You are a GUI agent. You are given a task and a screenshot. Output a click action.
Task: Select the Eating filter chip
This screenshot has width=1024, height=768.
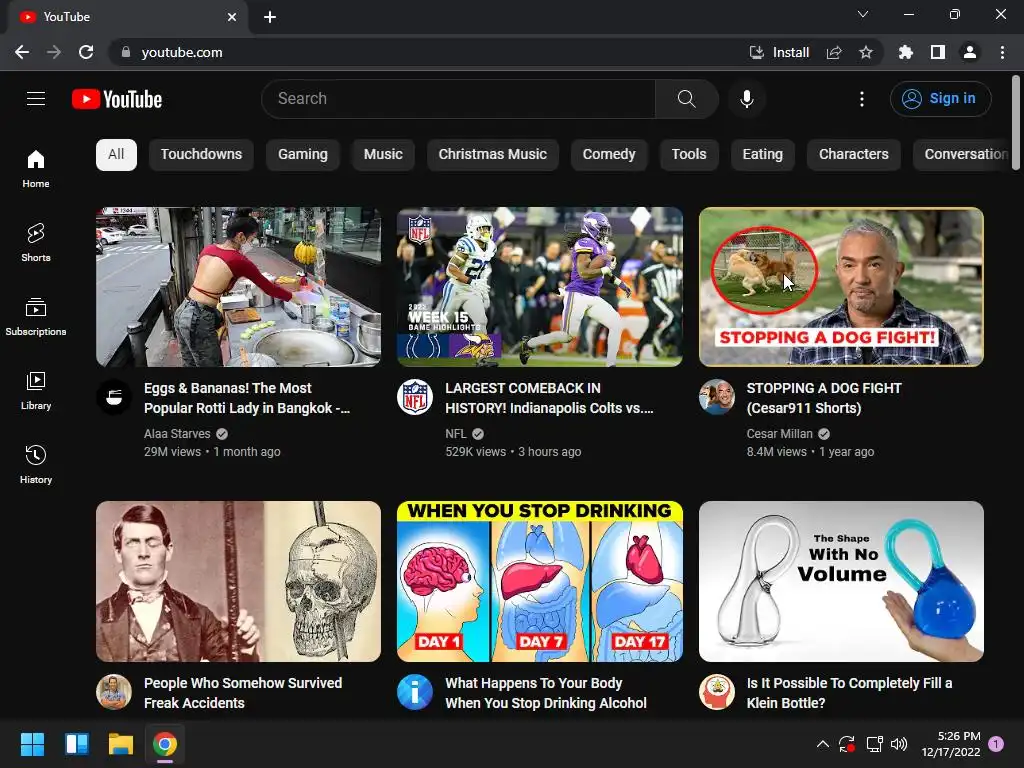click(762, 155)
